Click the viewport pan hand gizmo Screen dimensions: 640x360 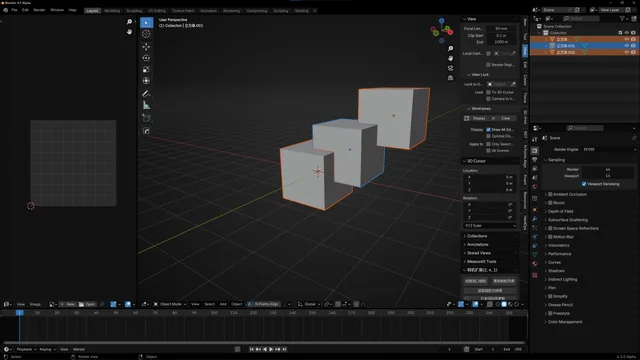coord(450,58)
